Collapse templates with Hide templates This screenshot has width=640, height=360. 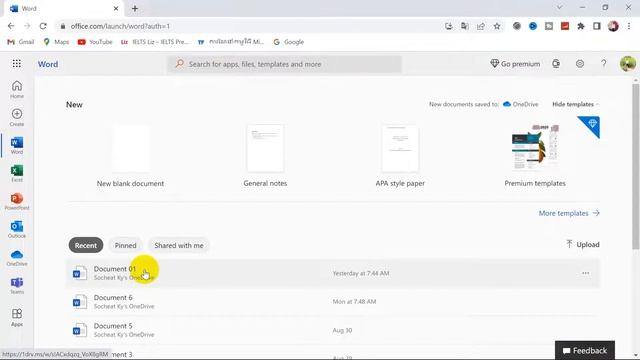(x=576, y=104)
